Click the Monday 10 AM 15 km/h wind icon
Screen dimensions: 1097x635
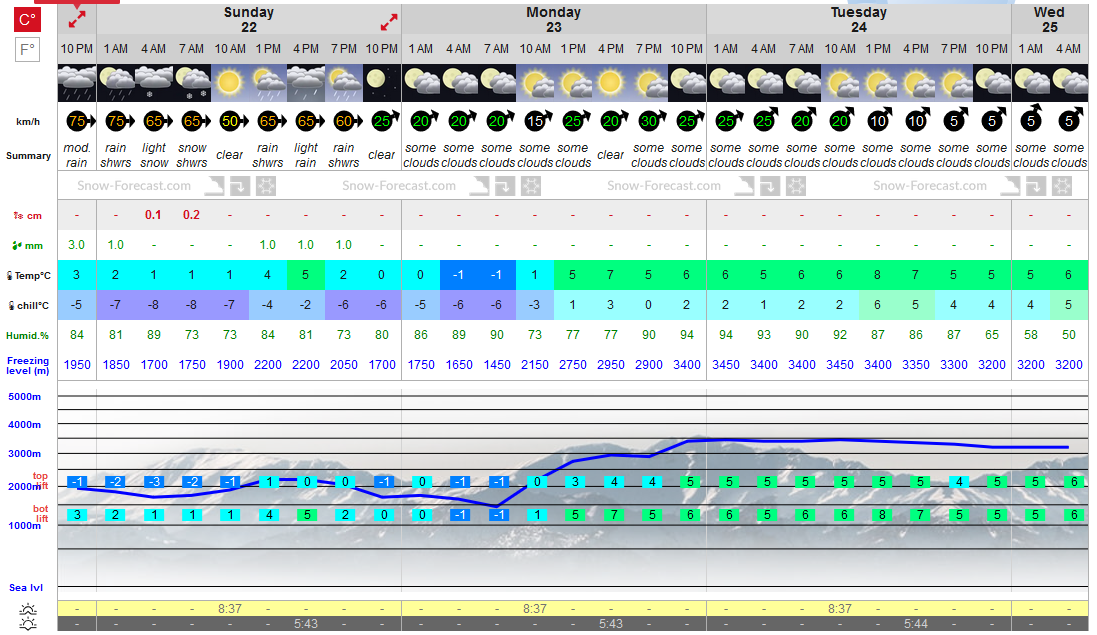click(537, 120)
